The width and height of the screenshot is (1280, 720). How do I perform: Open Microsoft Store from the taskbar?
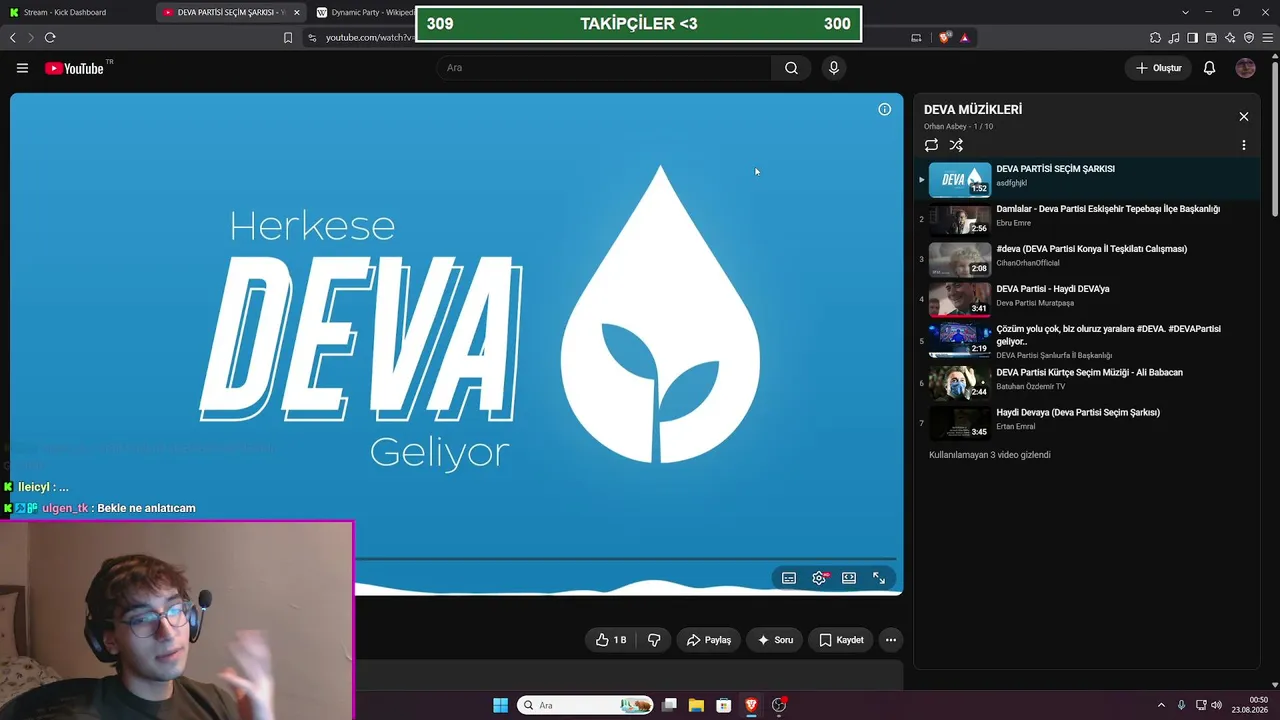pos(724,705)
